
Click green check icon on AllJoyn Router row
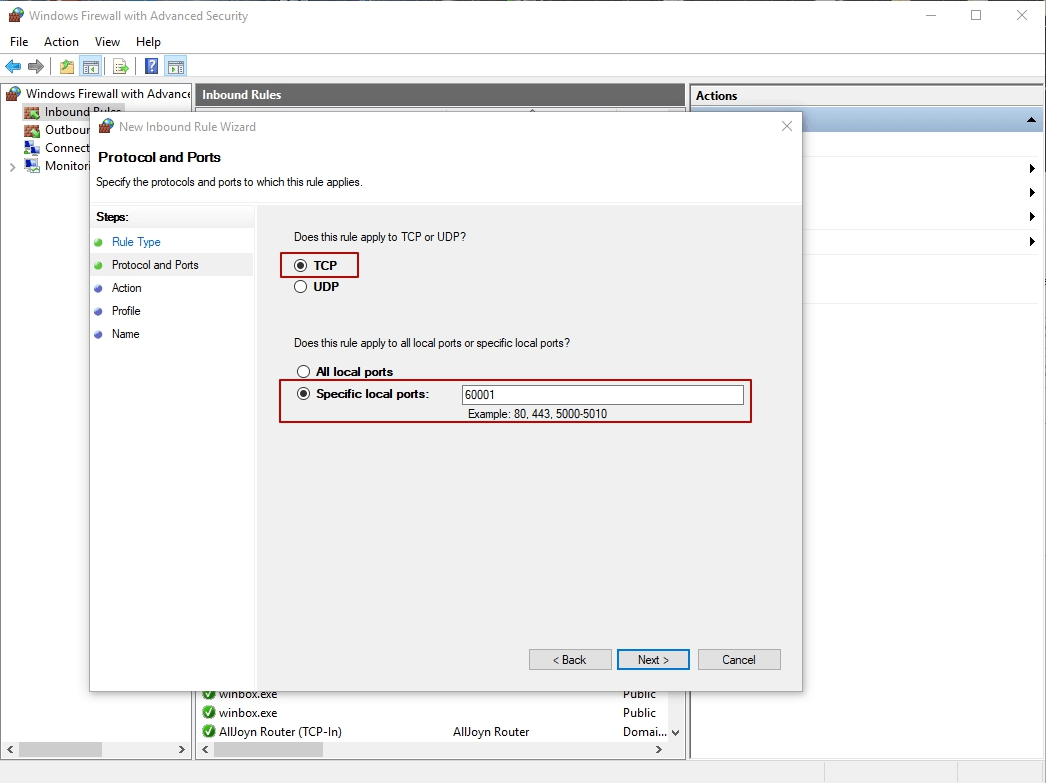click(209, 731)
